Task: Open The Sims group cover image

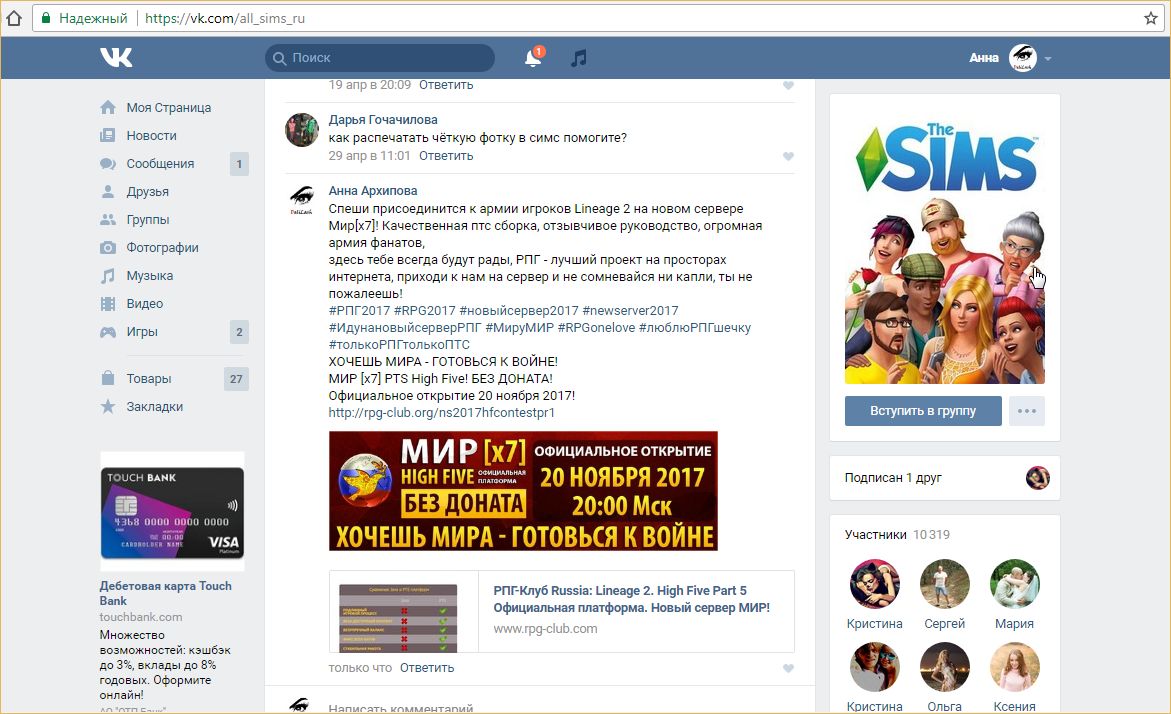Action: pos(945,244)
